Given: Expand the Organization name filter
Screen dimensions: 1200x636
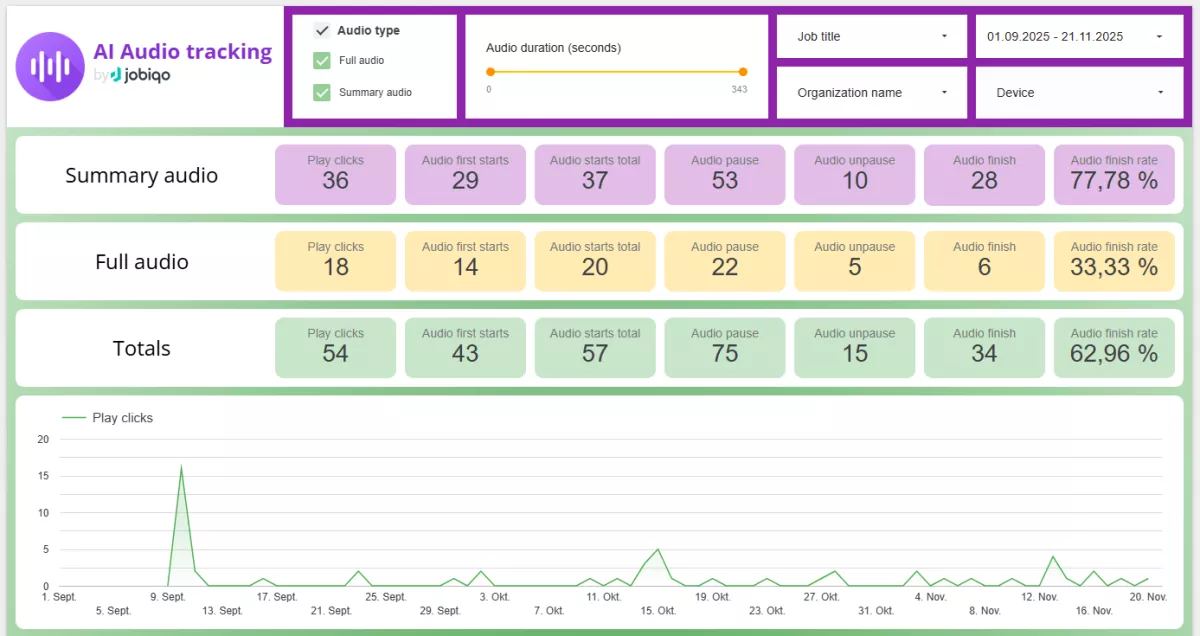Looking at the screenshot, I should [869, 92].
